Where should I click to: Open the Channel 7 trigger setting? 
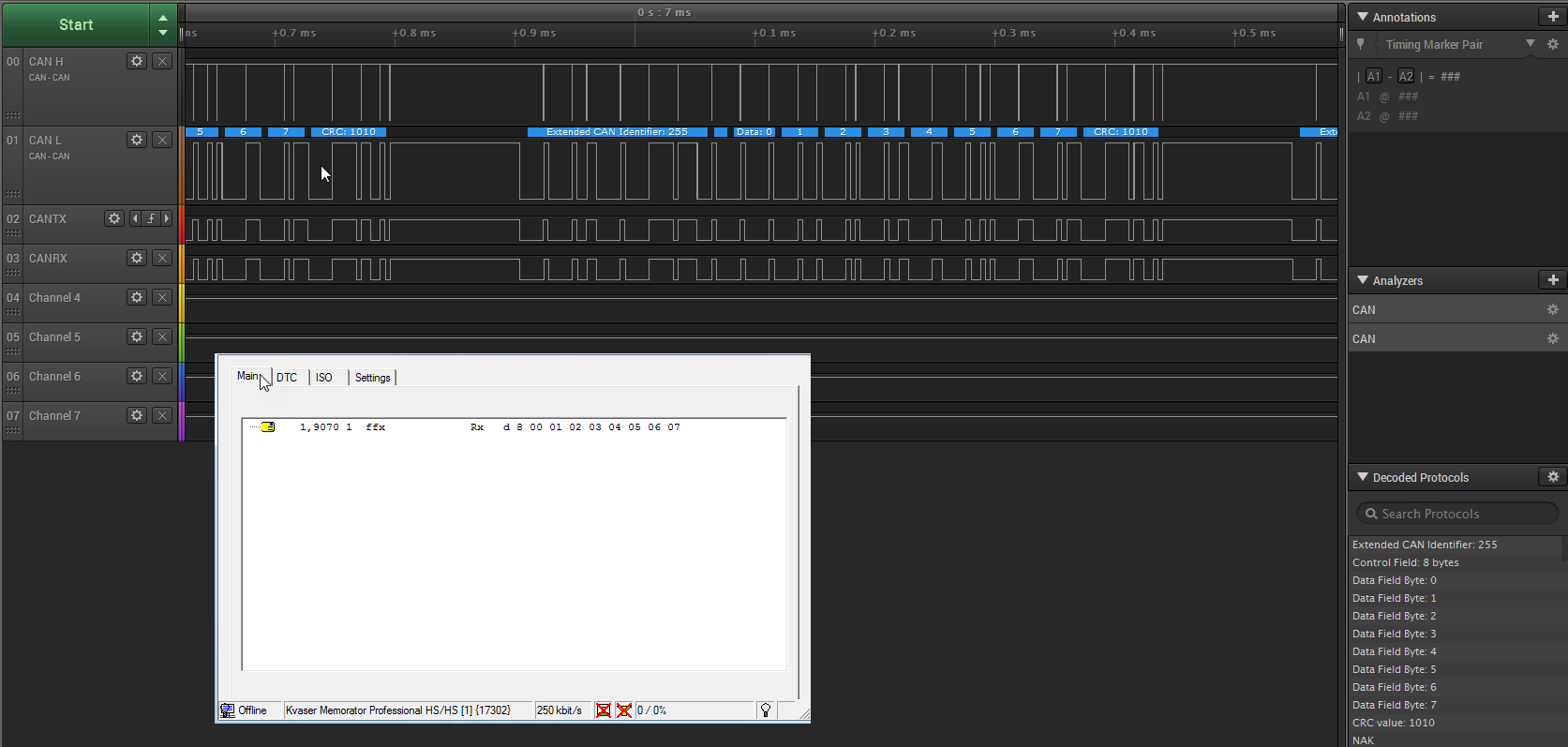click(162, 415)
